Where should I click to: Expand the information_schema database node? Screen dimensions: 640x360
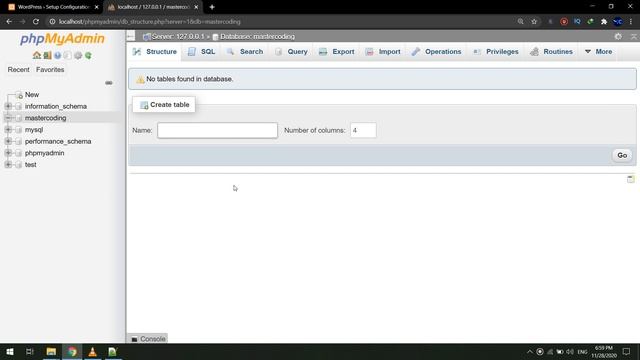[x=8, y=106]
